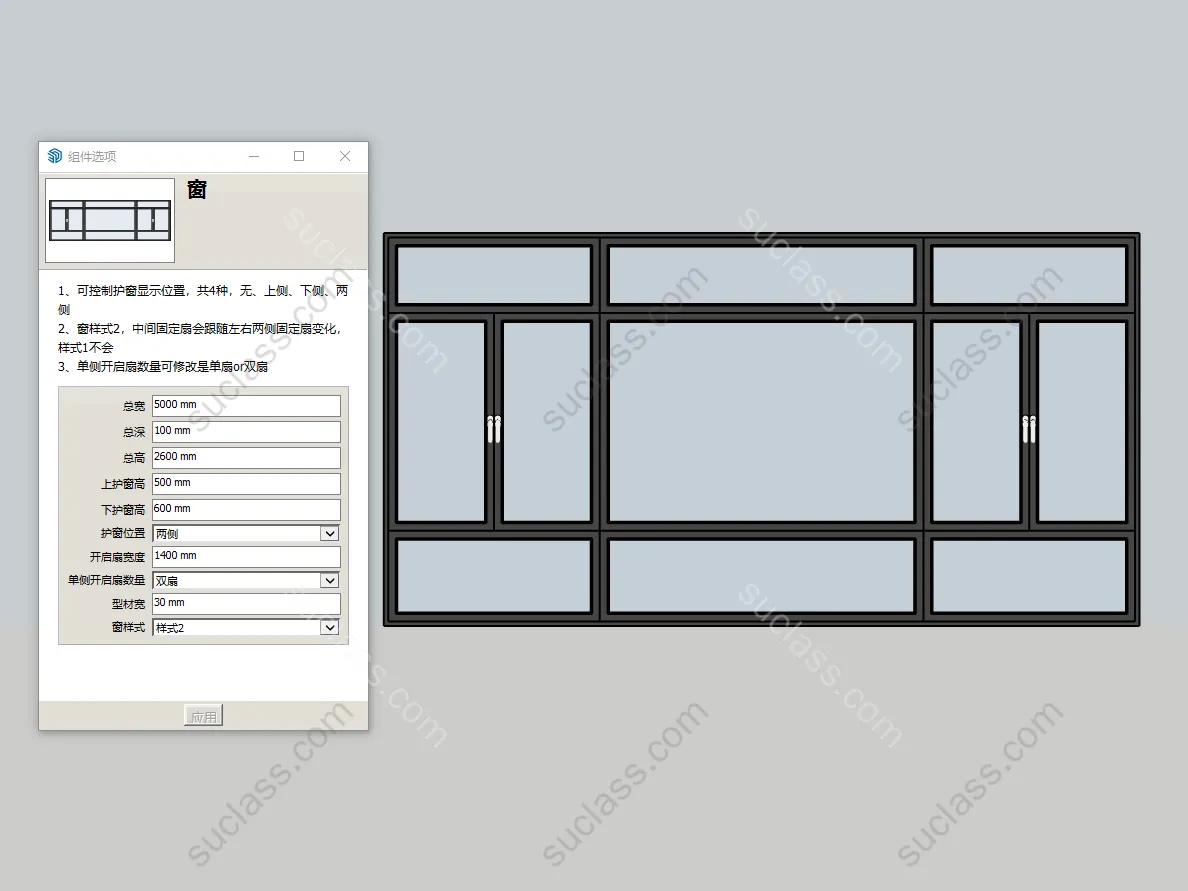Screen dimensions: 1188x891
Task: Focus the 总深 field with 100 mm
Action: point(246,431)
